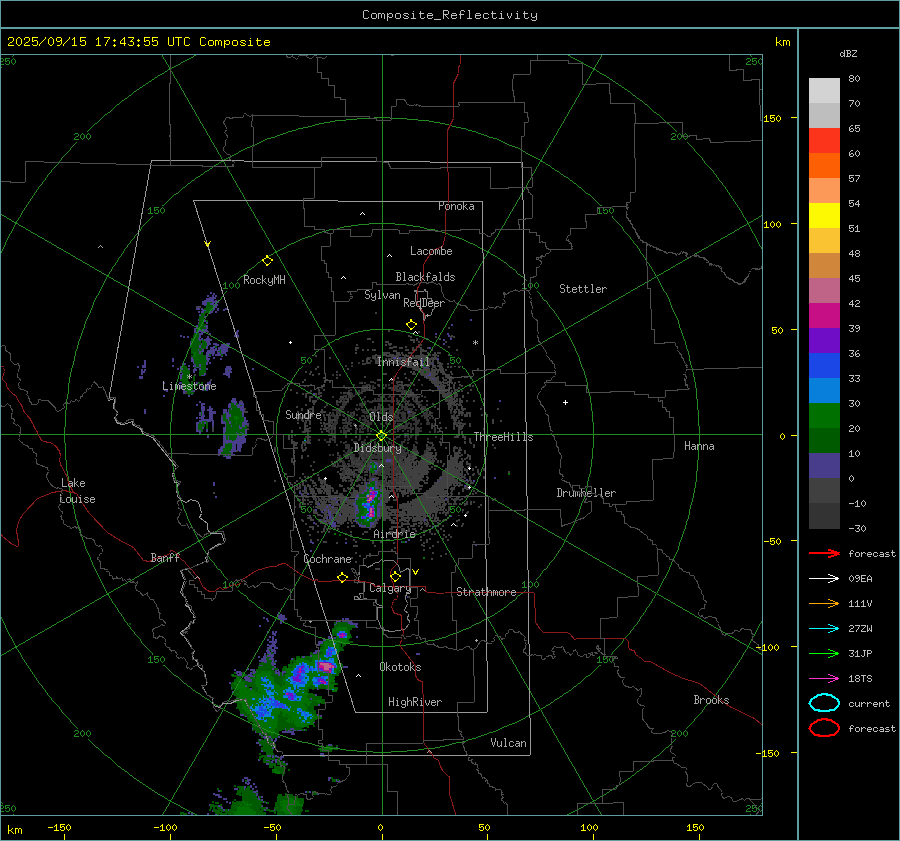Click the Limestone label
Screen dimensions: 900x841
click(189, 386)
